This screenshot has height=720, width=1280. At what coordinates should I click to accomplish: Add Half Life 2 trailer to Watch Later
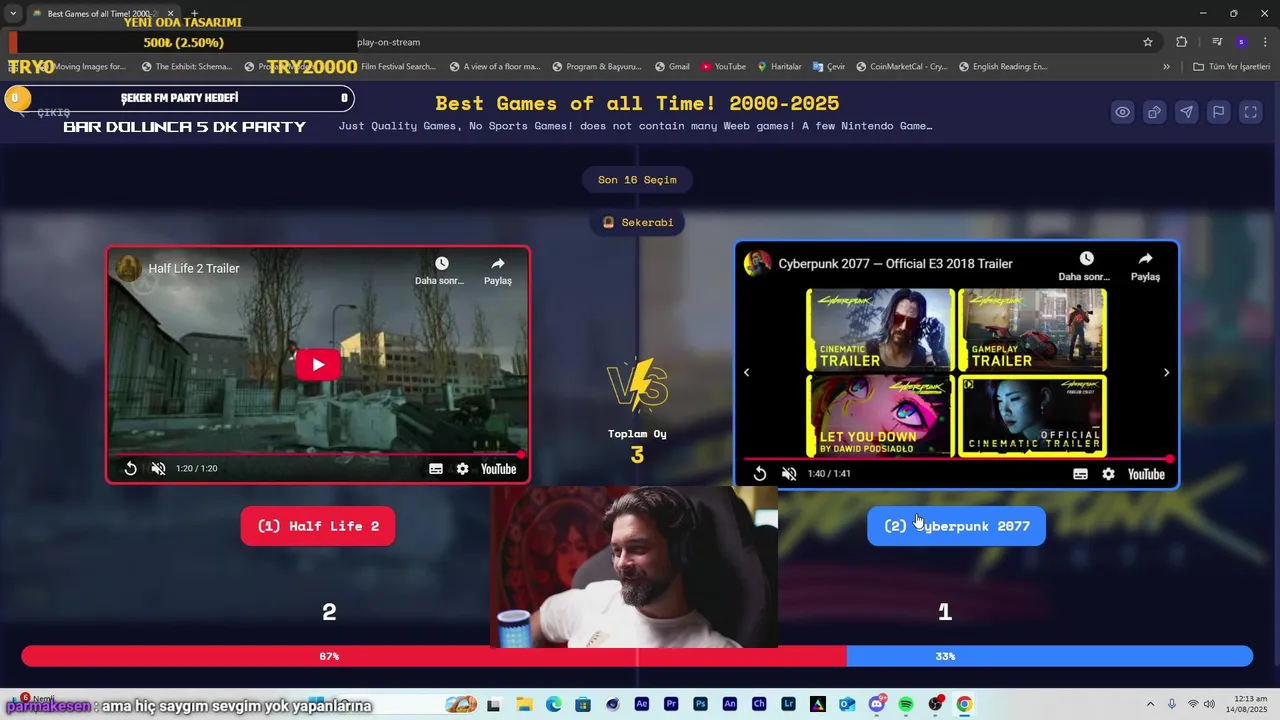[x=441, y=270]
